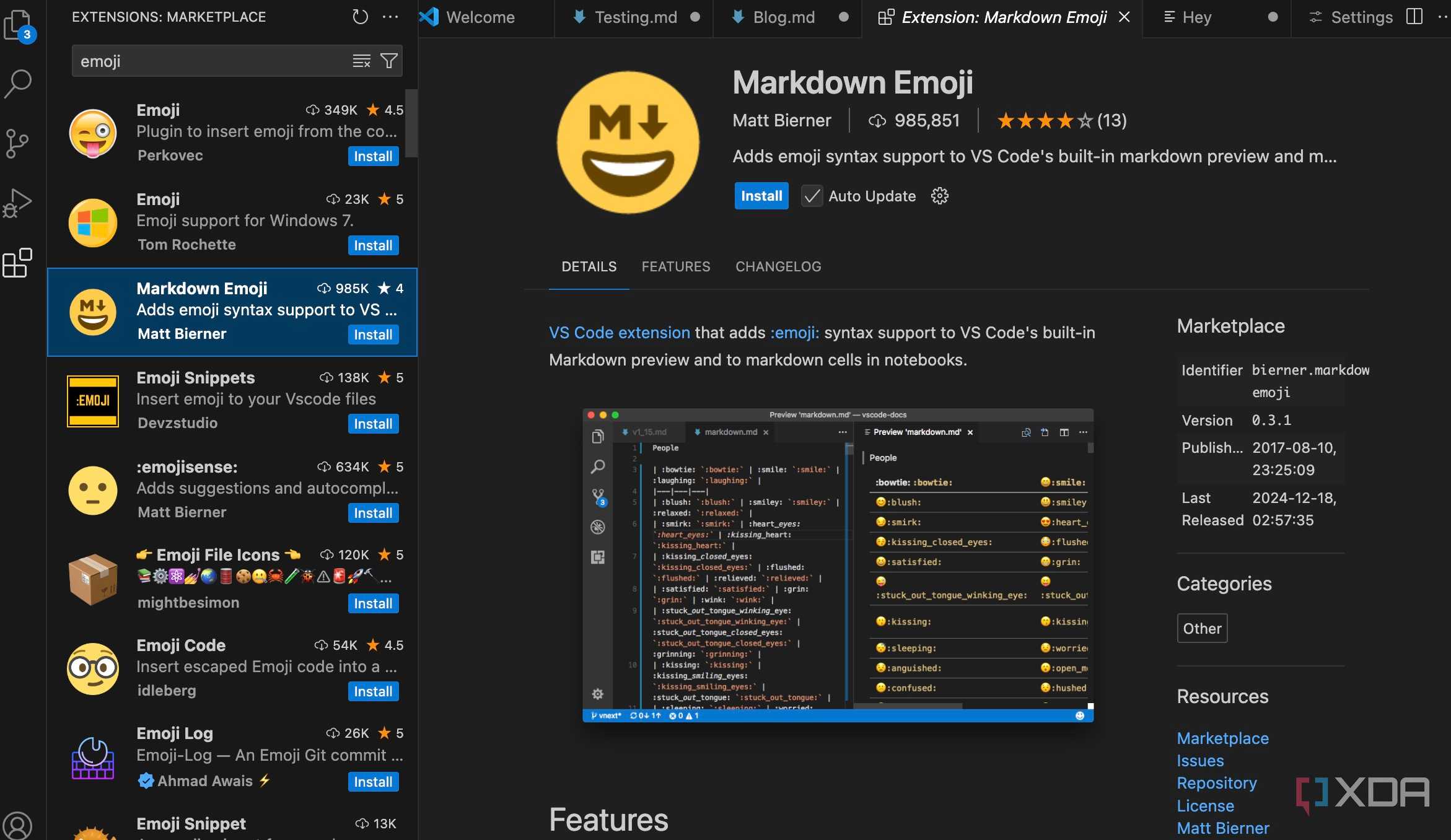1451x840 pixels.
Task: Install Markdown Emoji from the details page
Action: [x=761, y=196]
